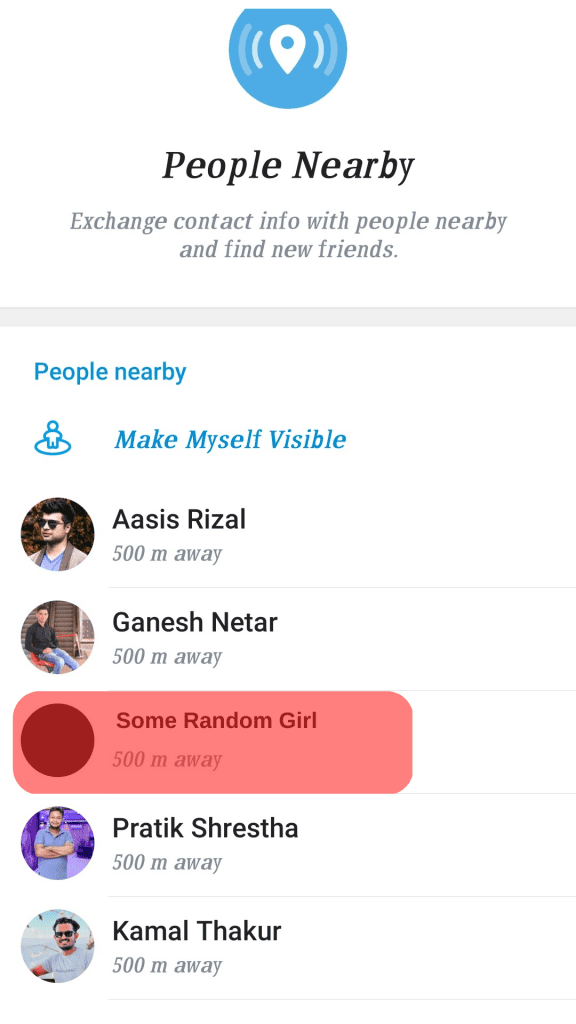The image size is (576, 1024).
Task: Open Ganesh Netar's profile picture
Action: 57,637
